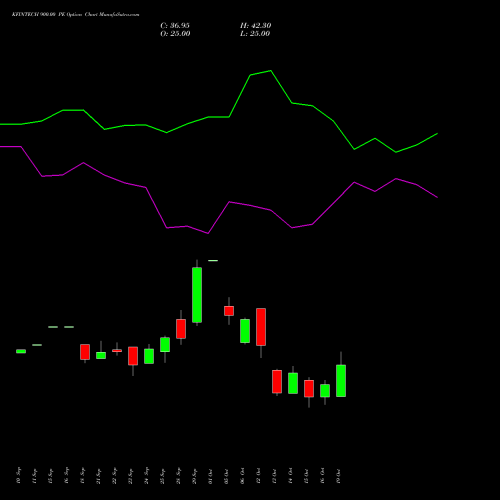Click the 29 Sep date label

pos(194,476)
